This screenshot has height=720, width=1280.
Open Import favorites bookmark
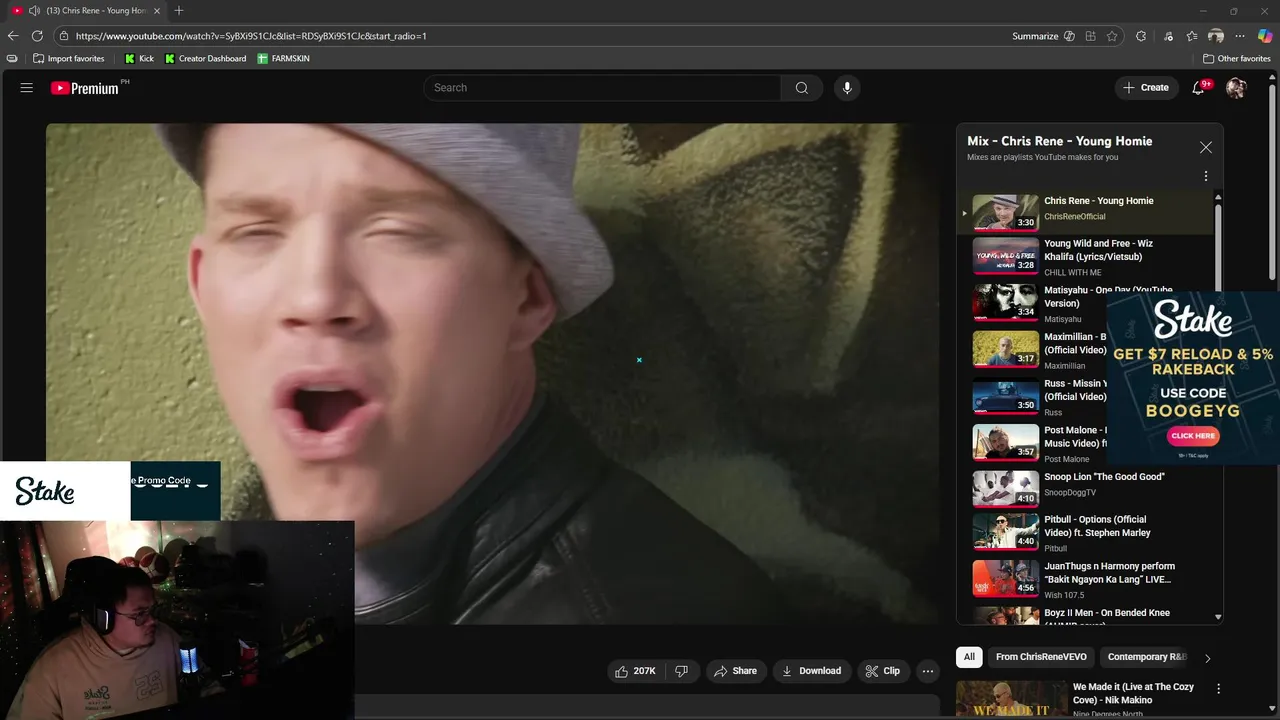pos(68,59)
